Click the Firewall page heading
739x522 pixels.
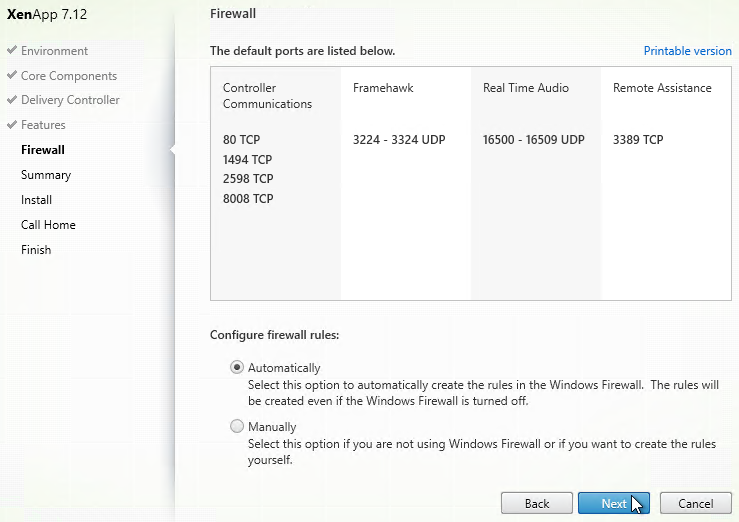point(233,14)
